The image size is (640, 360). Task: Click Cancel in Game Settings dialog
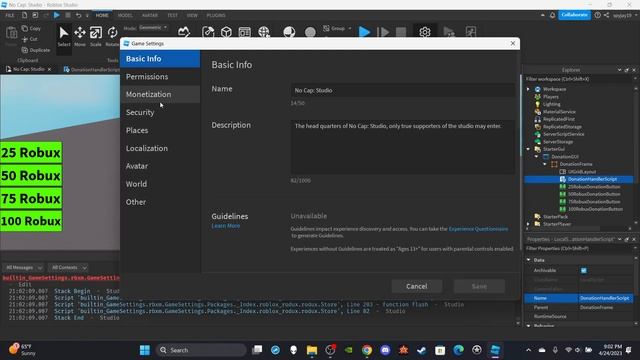click(417, 286)
